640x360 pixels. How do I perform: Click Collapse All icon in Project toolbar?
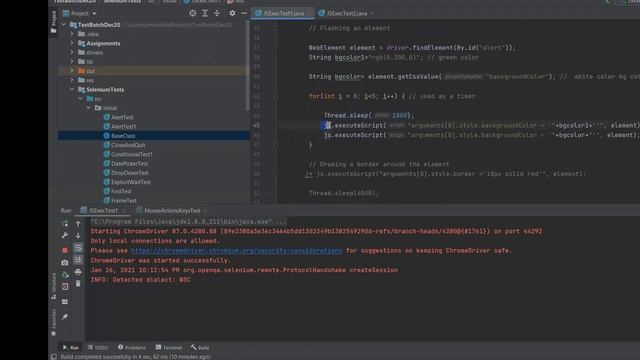pyautogui.click(x=217, y=13)
